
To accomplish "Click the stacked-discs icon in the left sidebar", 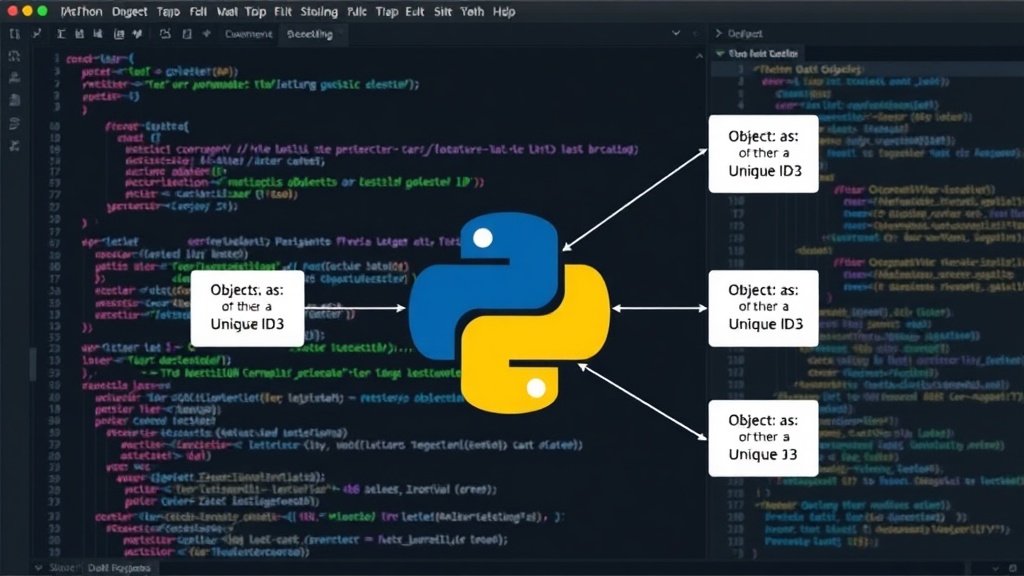I will click(x=14, y=123).
